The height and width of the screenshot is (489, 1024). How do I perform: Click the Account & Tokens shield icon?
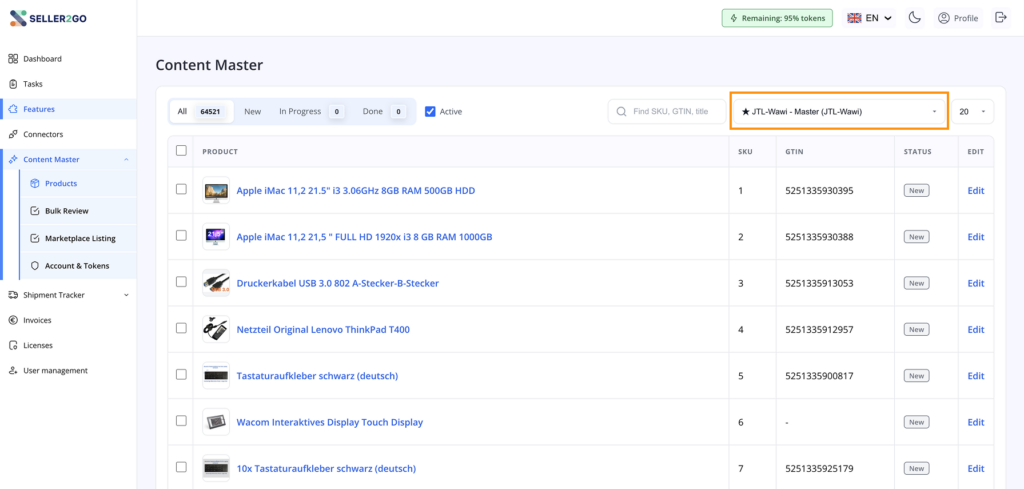click(x=35, y=266)
